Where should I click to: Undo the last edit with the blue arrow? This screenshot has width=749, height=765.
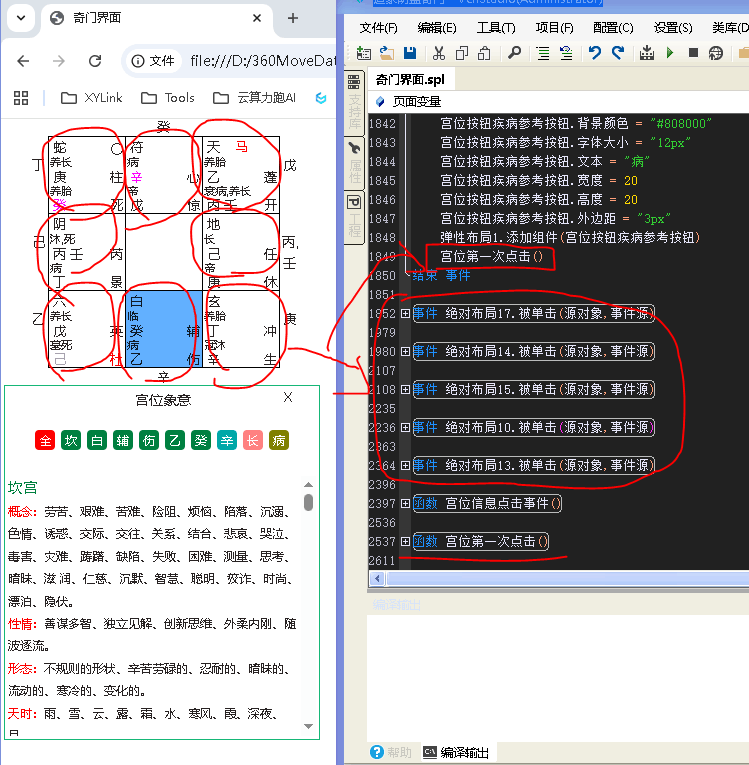(594, 53)
